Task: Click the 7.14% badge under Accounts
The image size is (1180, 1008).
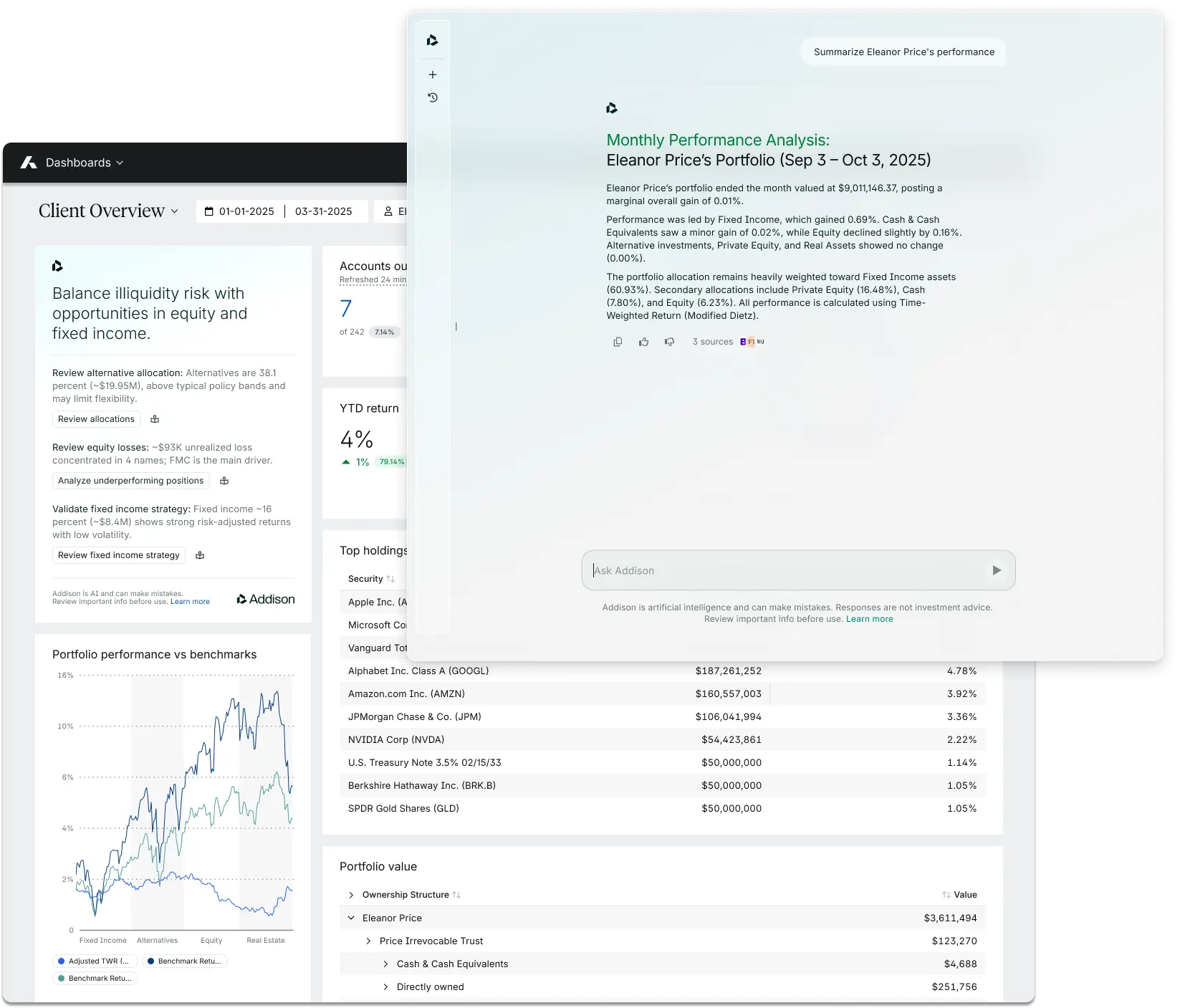Action: click(x=385, y=332)
